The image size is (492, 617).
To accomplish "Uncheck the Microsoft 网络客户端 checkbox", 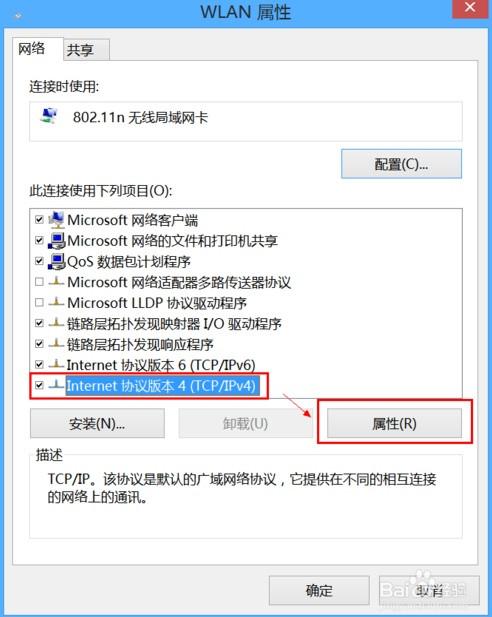I will tap(39, 220).
